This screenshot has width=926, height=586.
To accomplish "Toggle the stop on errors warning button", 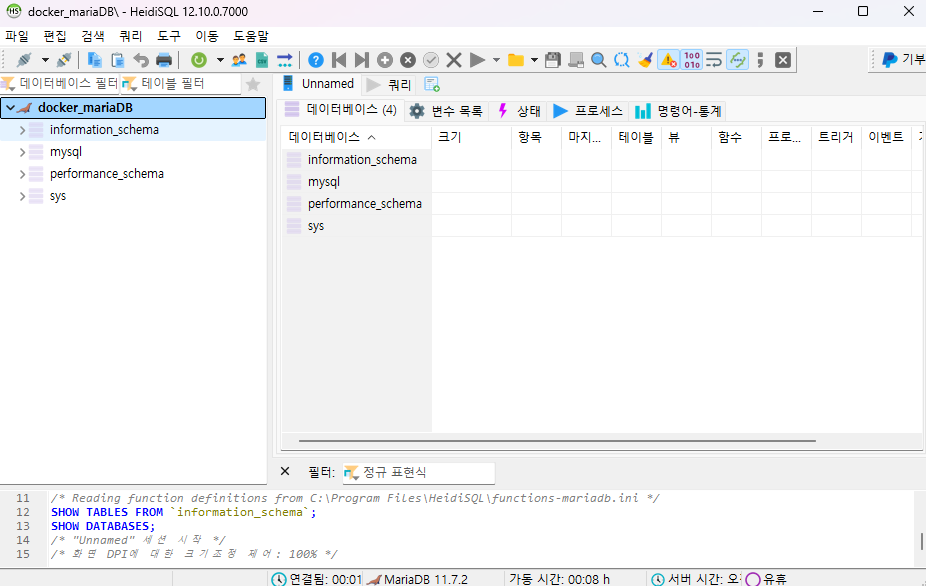I will (668, 60).
